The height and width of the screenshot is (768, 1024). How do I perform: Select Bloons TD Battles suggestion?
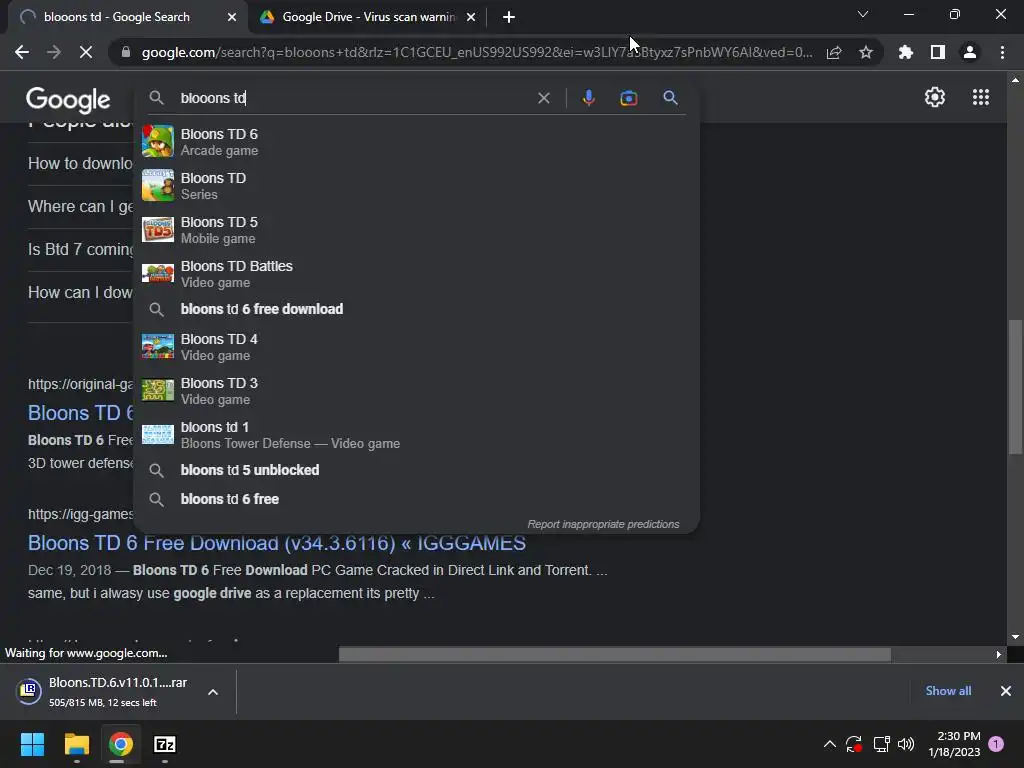point(417,274)
